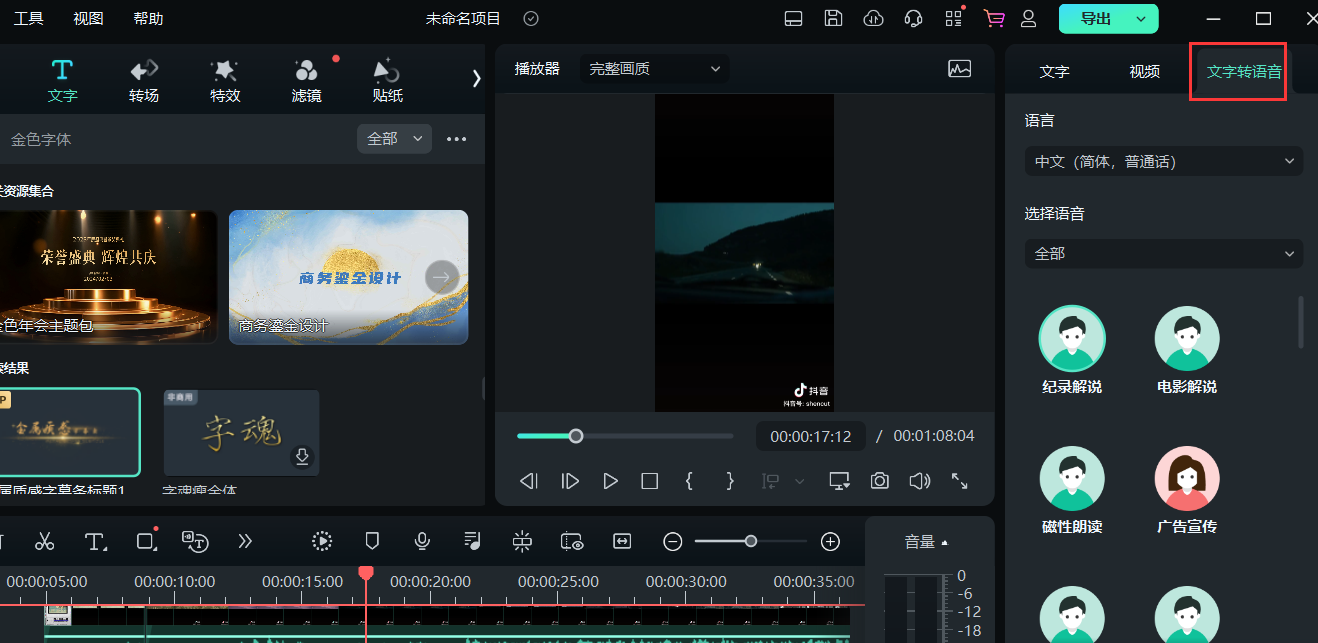Open the 中文（简体，普通话）language dropdown
This screenshot has height=643, width=1318.
click(x=1163, y=161)
